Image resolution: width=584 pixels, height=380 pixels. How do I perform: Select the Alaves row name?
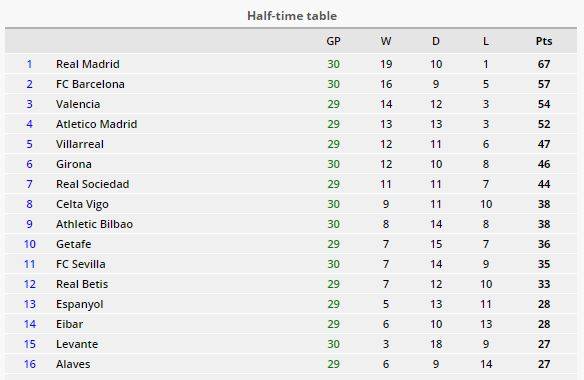[x=73, y=364]
